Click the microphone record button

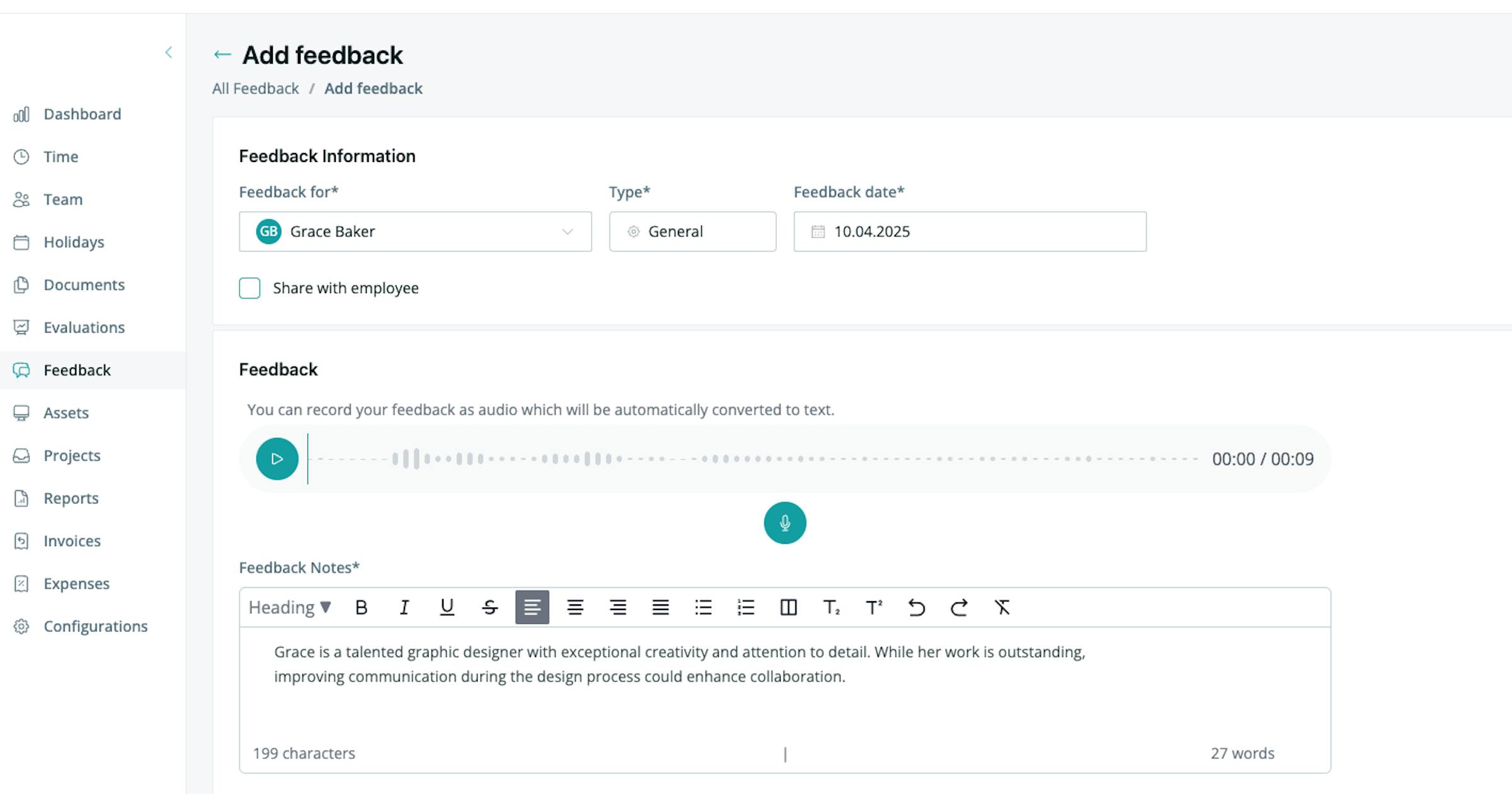[x=784, y=522]
